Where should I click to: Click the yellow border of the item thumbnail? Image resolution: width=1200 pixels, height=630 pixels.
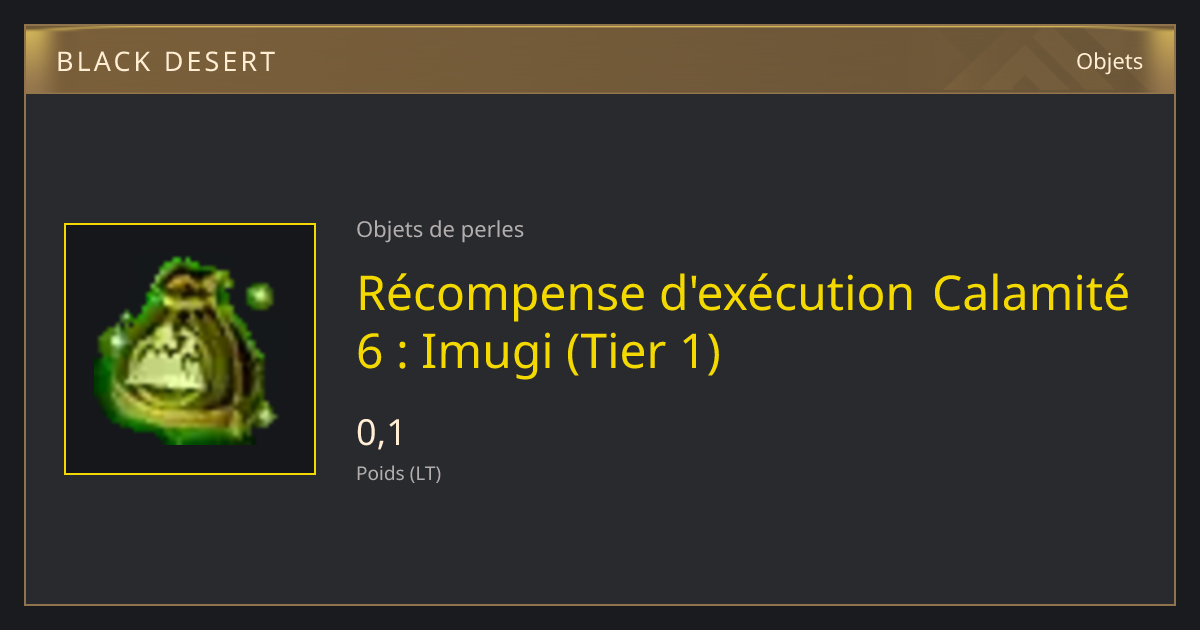coord(190,225)
